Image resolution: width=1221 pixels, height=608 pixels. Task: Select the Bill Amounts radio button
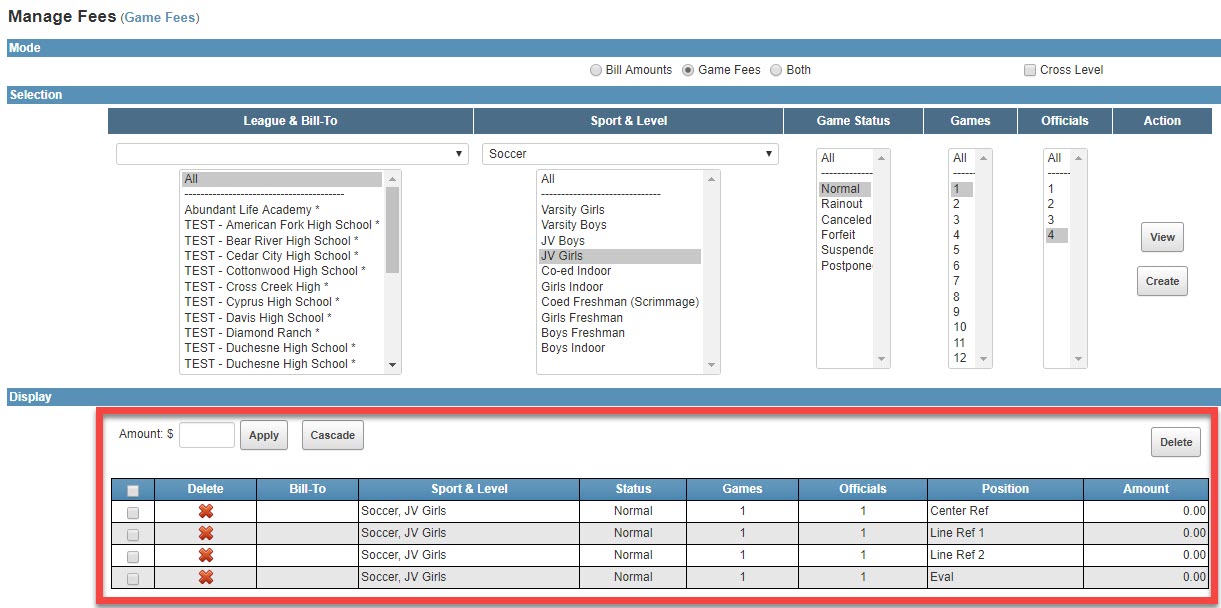[x=597, y=71]
